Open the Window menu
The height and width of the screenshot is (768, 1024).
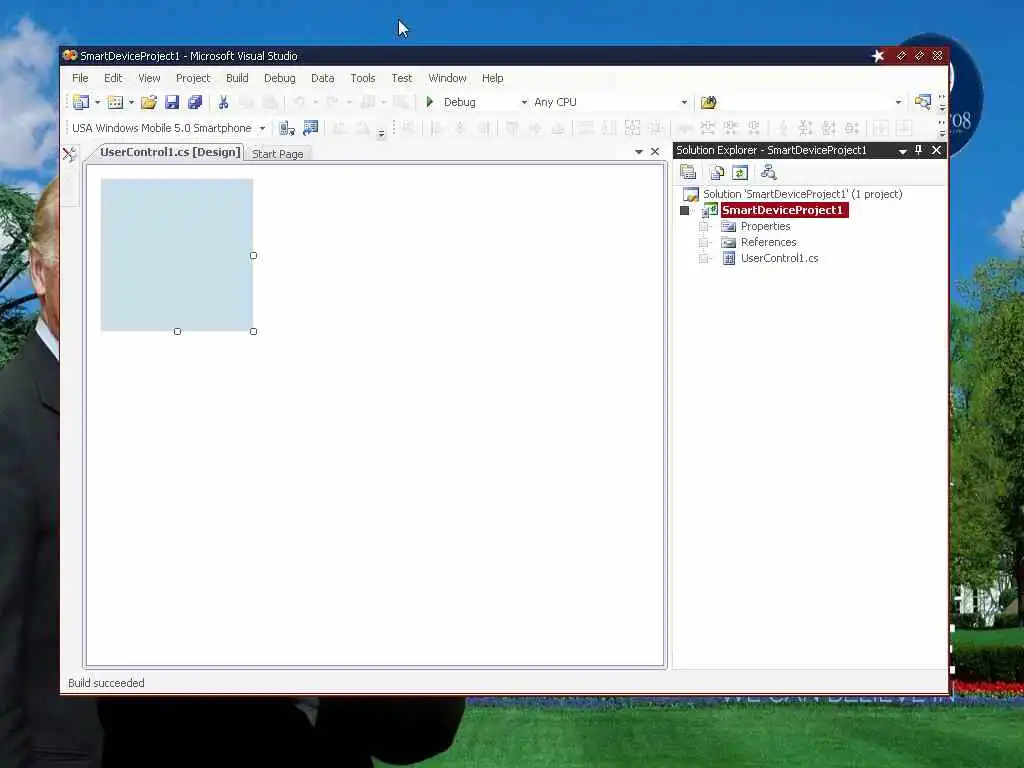(447, 78)
